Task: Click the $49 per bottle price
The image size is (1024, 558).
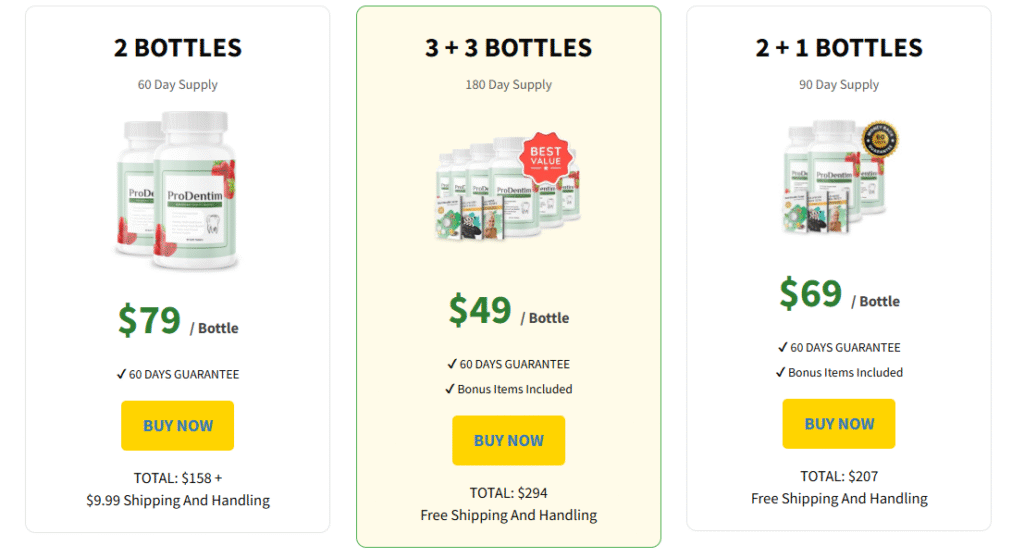Action: [480, 310]
